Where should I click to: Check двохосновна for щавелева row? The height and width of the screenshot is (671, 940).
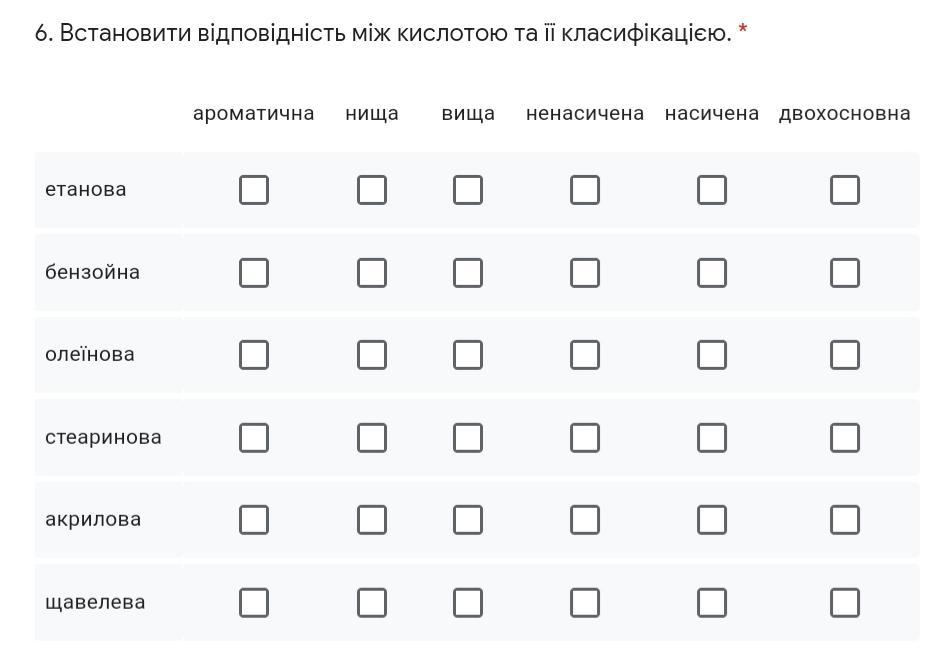point(845,602)
